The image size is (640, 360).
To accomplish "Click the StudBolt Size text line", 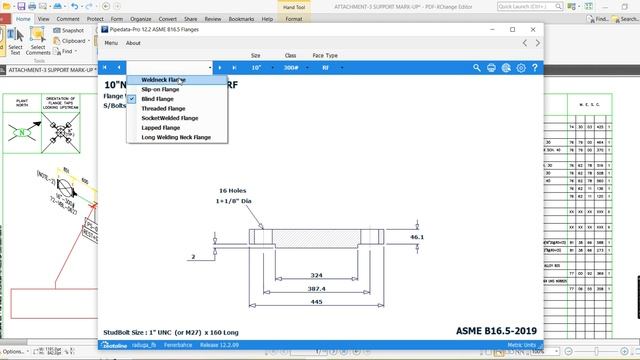I will point(171,333).
